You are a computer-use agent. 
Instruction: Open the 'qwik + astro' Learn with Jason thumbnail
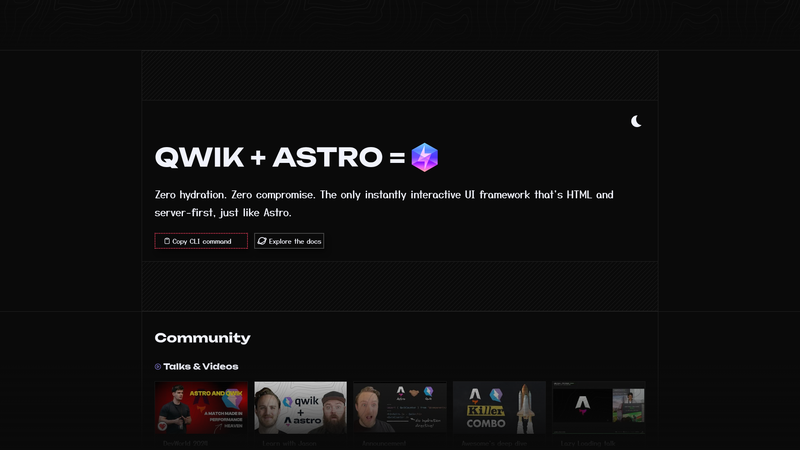click(x=301, y=408)
